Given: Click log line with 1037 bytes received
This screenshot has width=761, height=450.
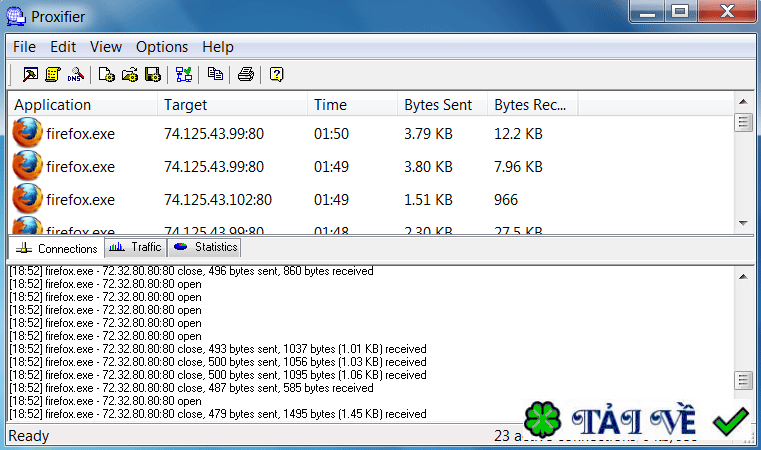Looking at the screenshot, I should coord(218,349).
